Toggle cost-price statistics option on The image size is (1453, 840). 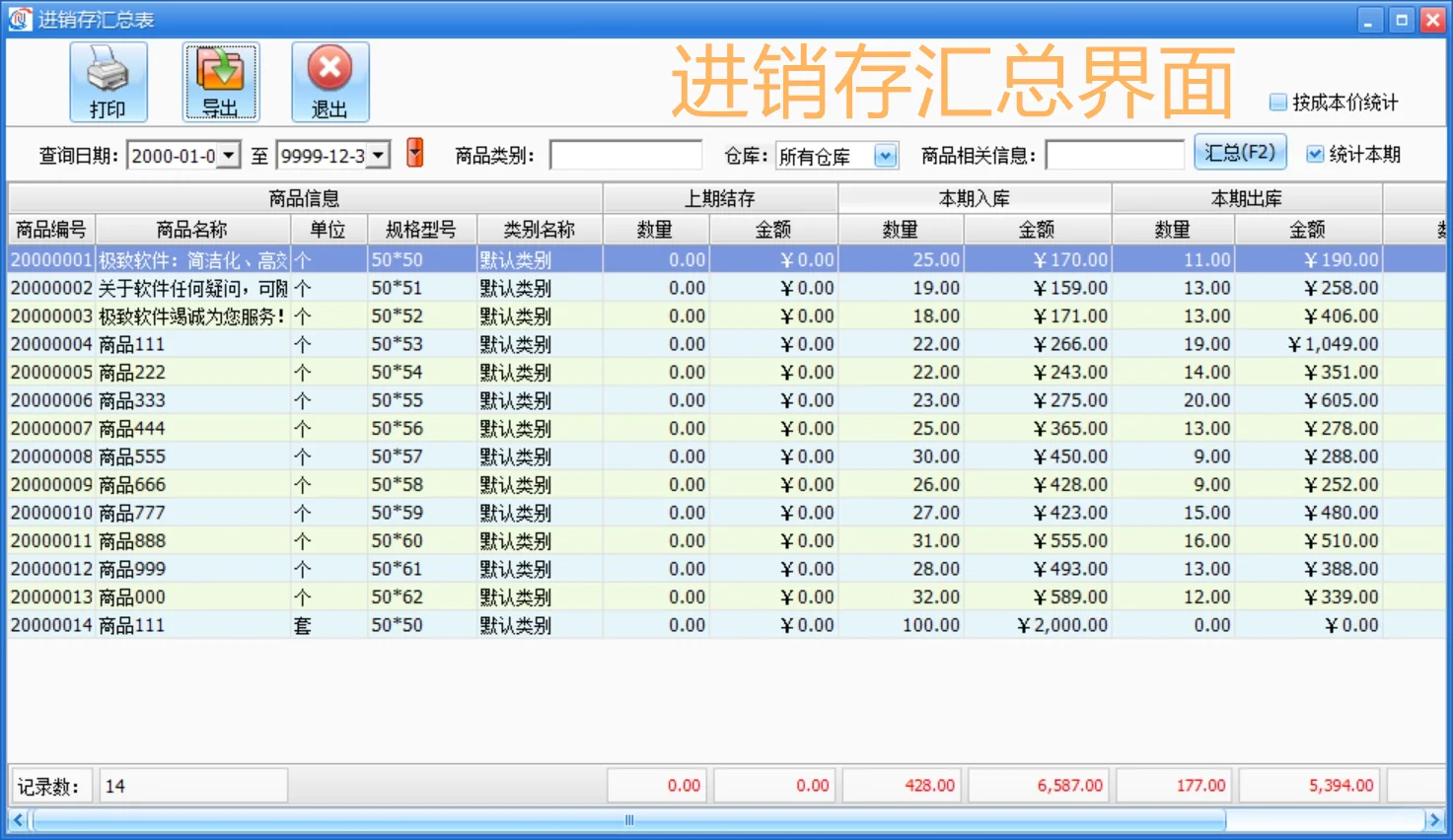click(1275, 102)
